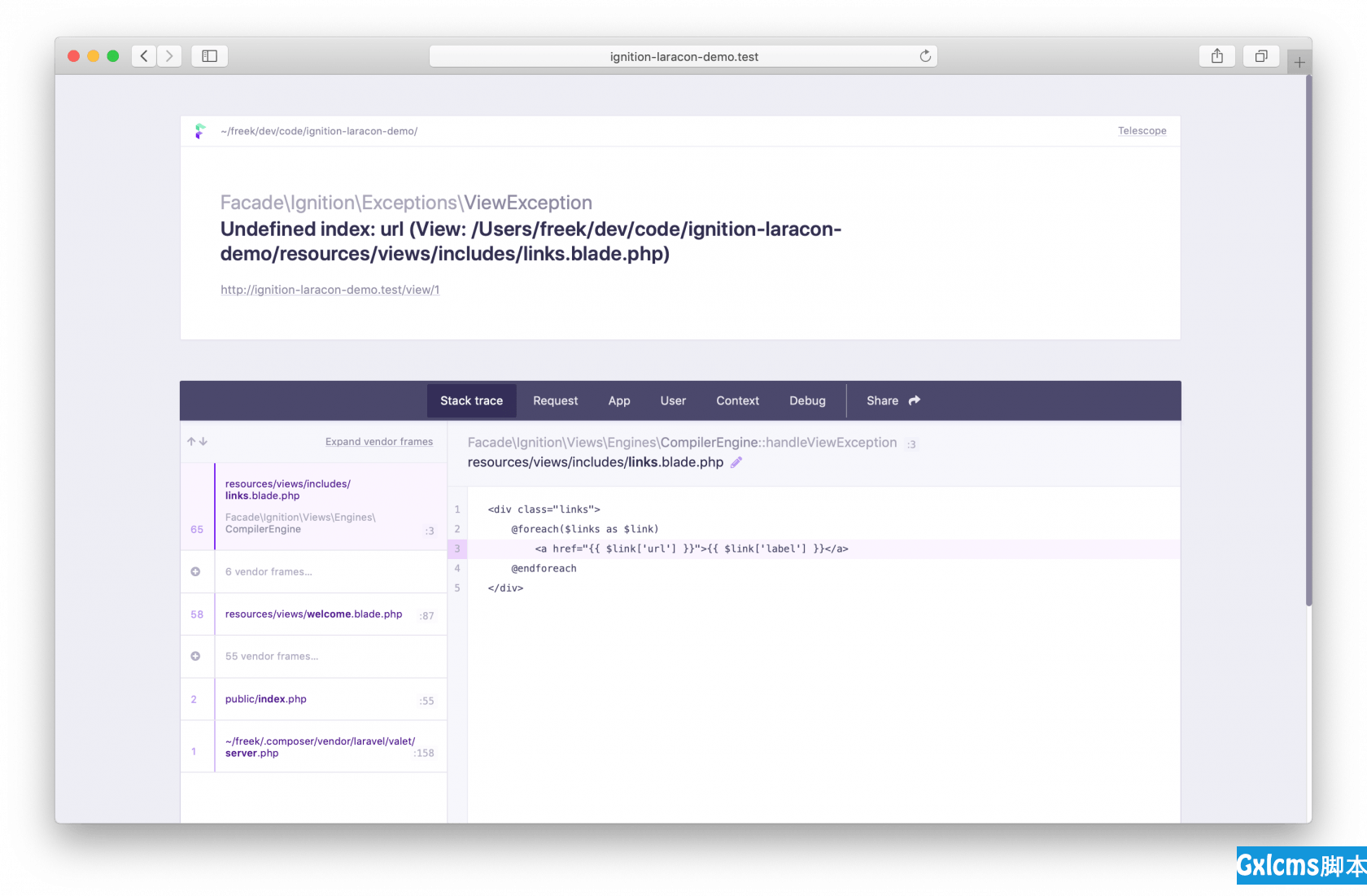
Task: Select the welcome.blade.php stack frame
Action: tap(313, 614)
